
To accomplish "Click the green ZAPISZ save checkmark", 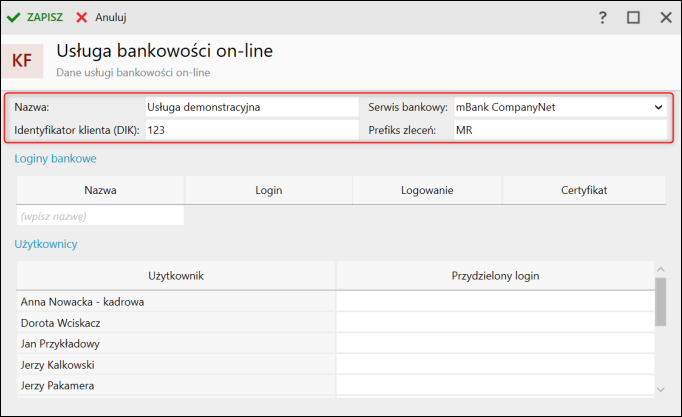I will tap(14, 17).
